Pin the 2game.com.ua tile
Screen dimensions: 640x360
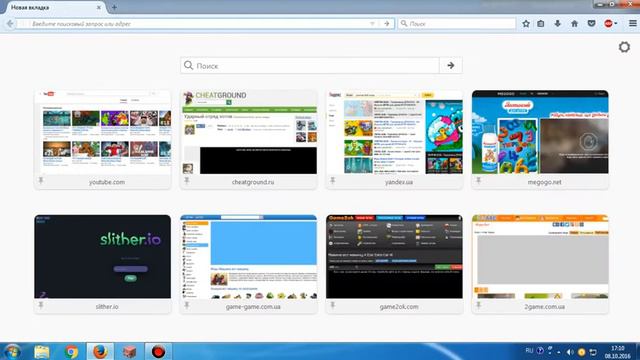[478, 305]
